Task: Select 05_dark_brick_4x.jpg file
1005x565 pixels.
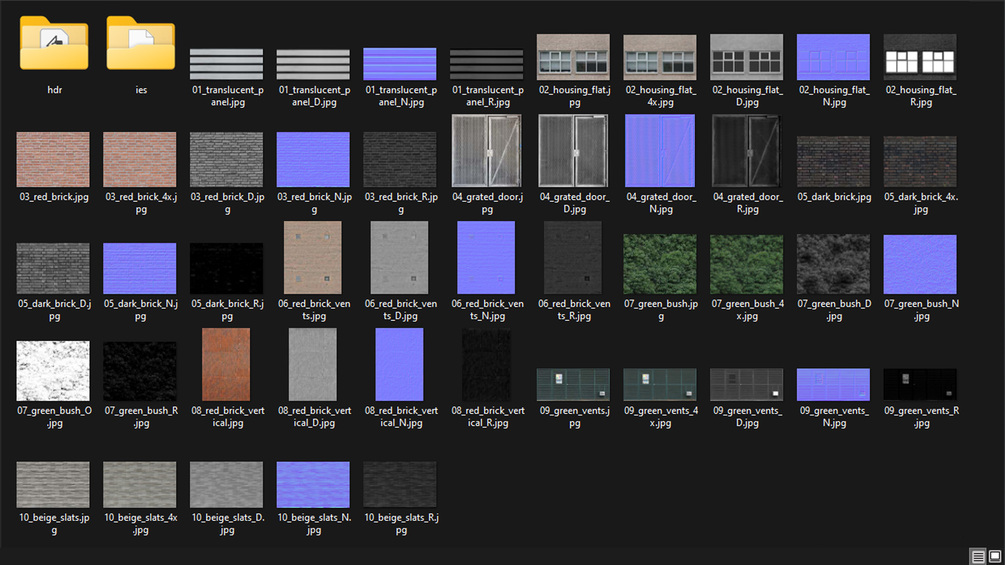Action: [x=920, y=161]
